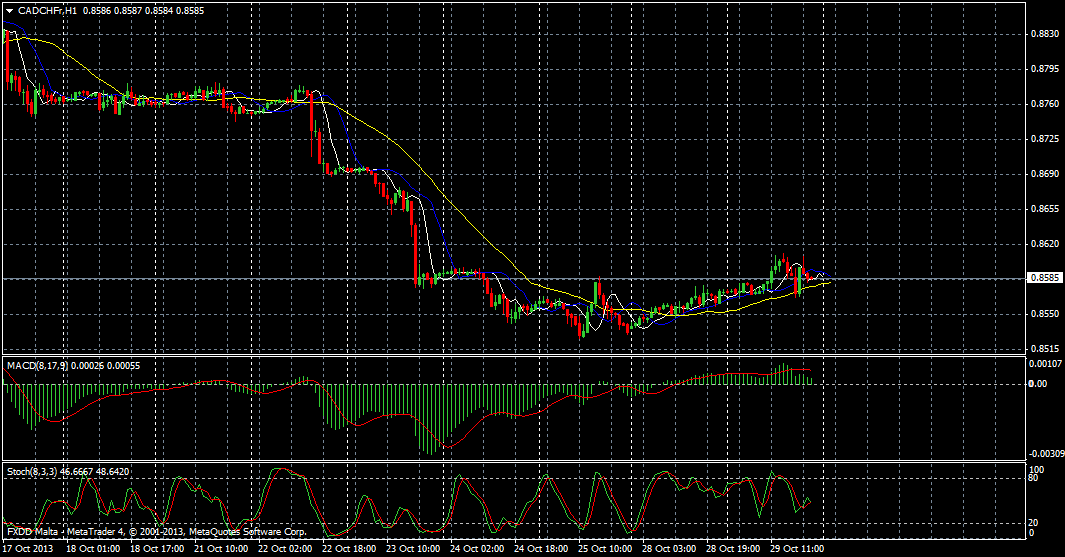The width and height of the screenshot is (1065, 557).
Task: Click the MACD zero line 0.00 label
Action: click(1038, 383)
